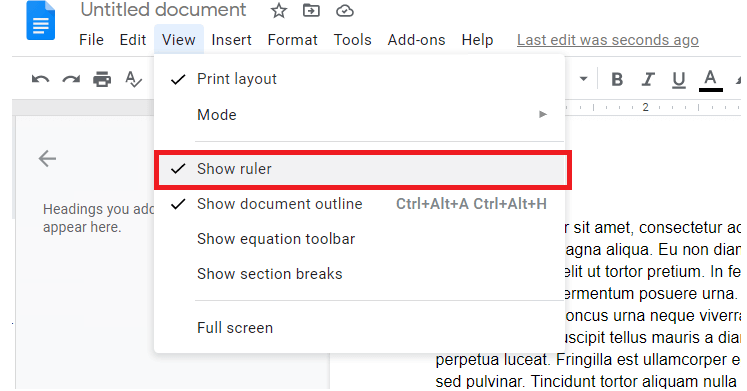Run spelling and grammar check icon

[x=133, y=79]
